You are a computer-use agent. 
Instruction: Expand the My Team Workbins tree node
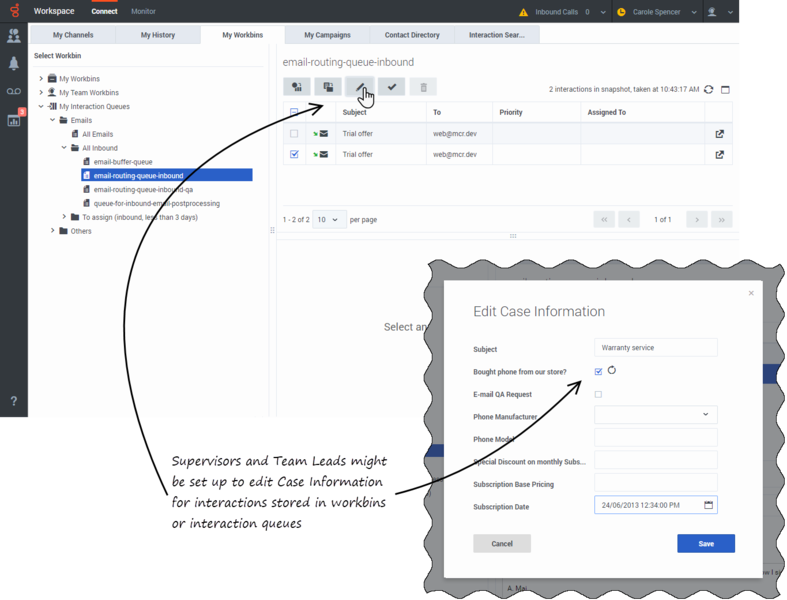pyautogui.click(x=41, y=92)
